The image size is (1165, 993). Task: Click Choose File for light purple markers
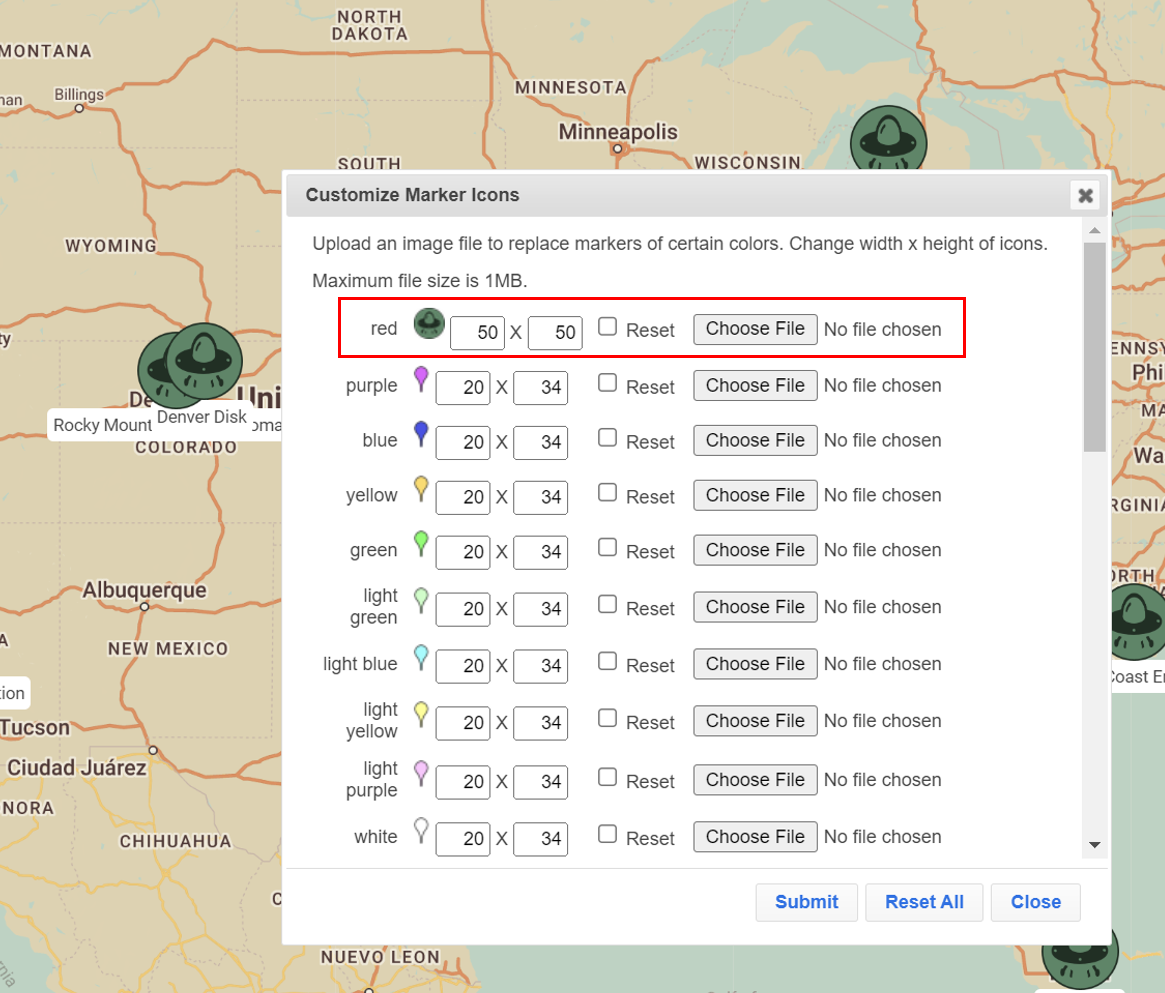click(x=755, y=780)
